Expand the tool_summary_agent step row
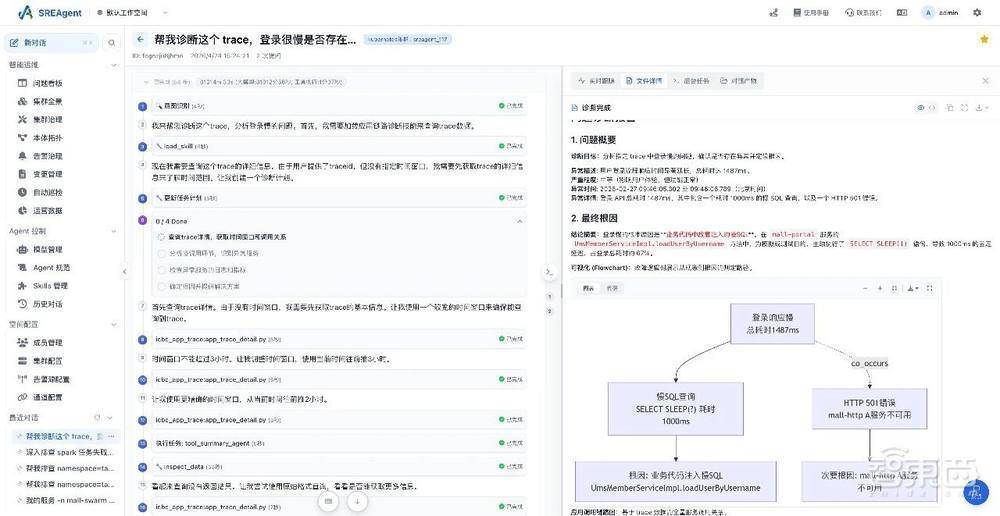This screenshot has height=516, width=1000. coord(339,443)
